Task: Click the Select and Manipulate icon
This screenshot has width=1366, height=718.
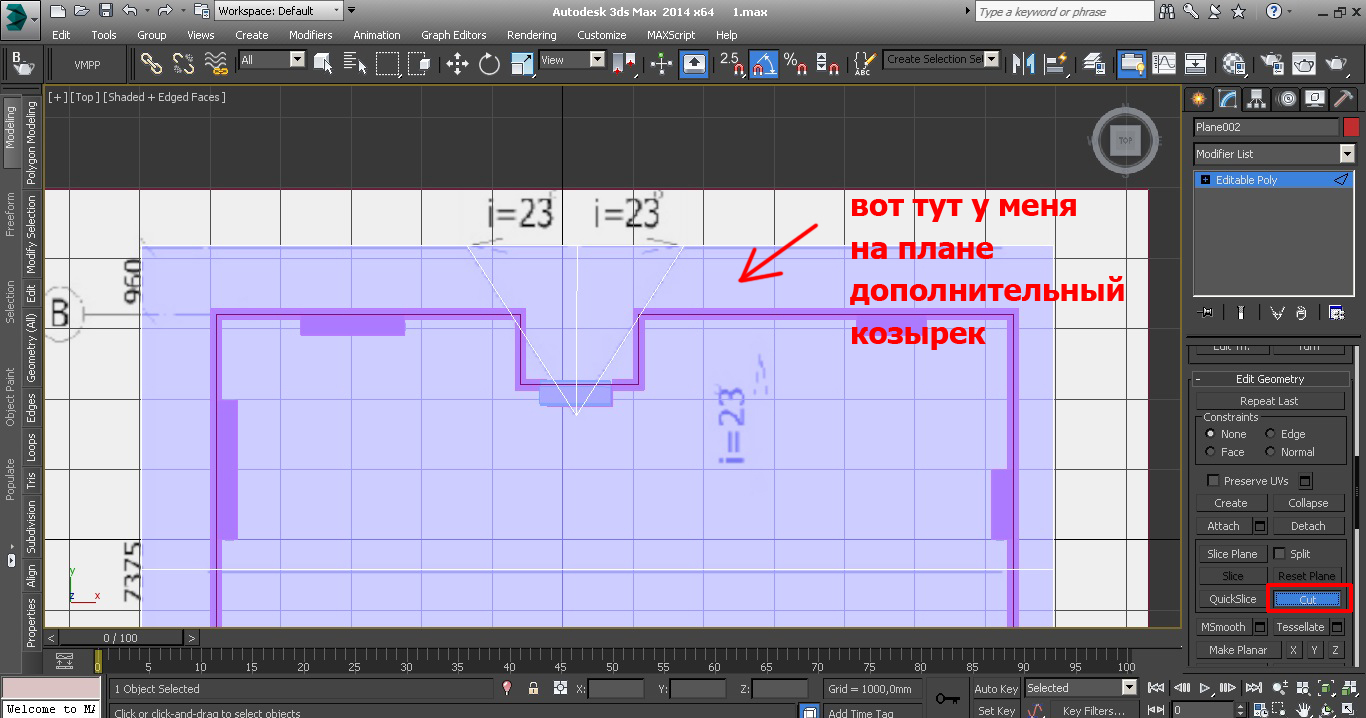Action: pyautogui.click(x=661, y=64)
